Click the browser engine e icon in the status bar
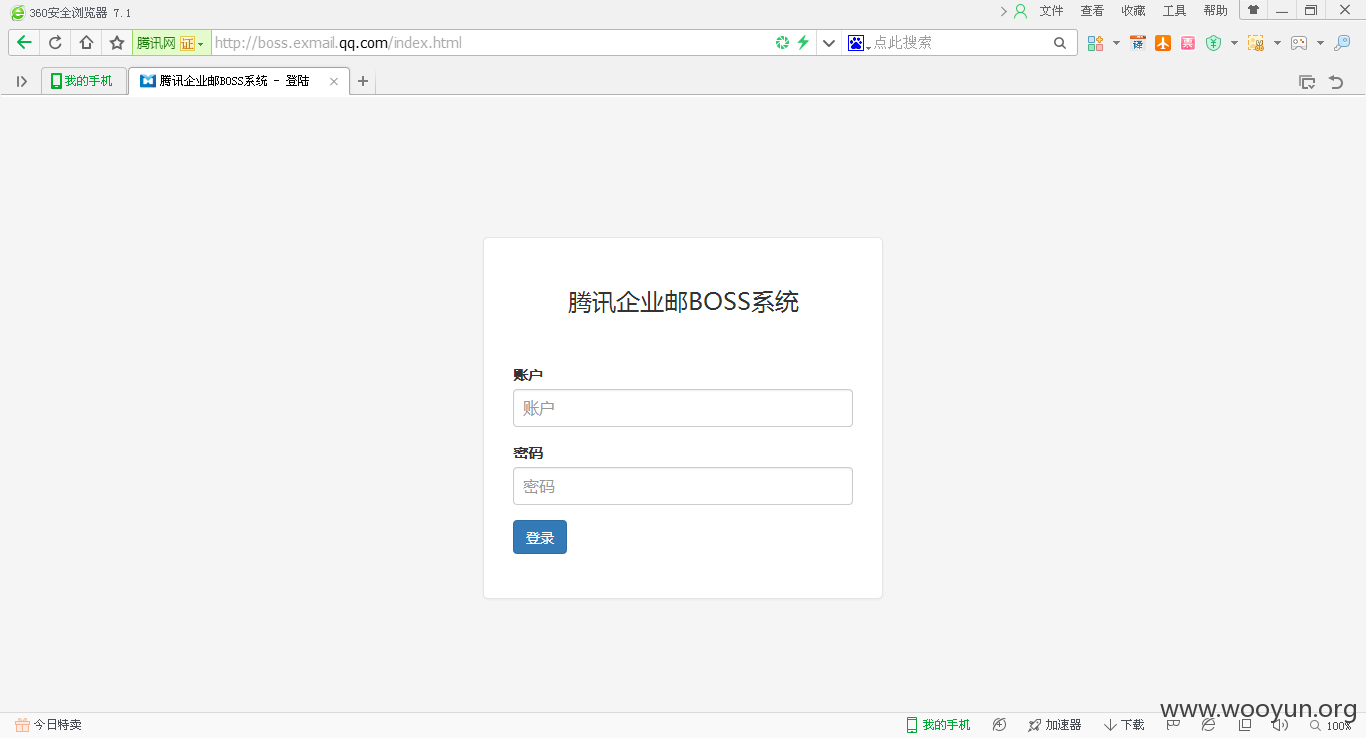This screenshot has height=738, width=1366. pos(1209,724)
